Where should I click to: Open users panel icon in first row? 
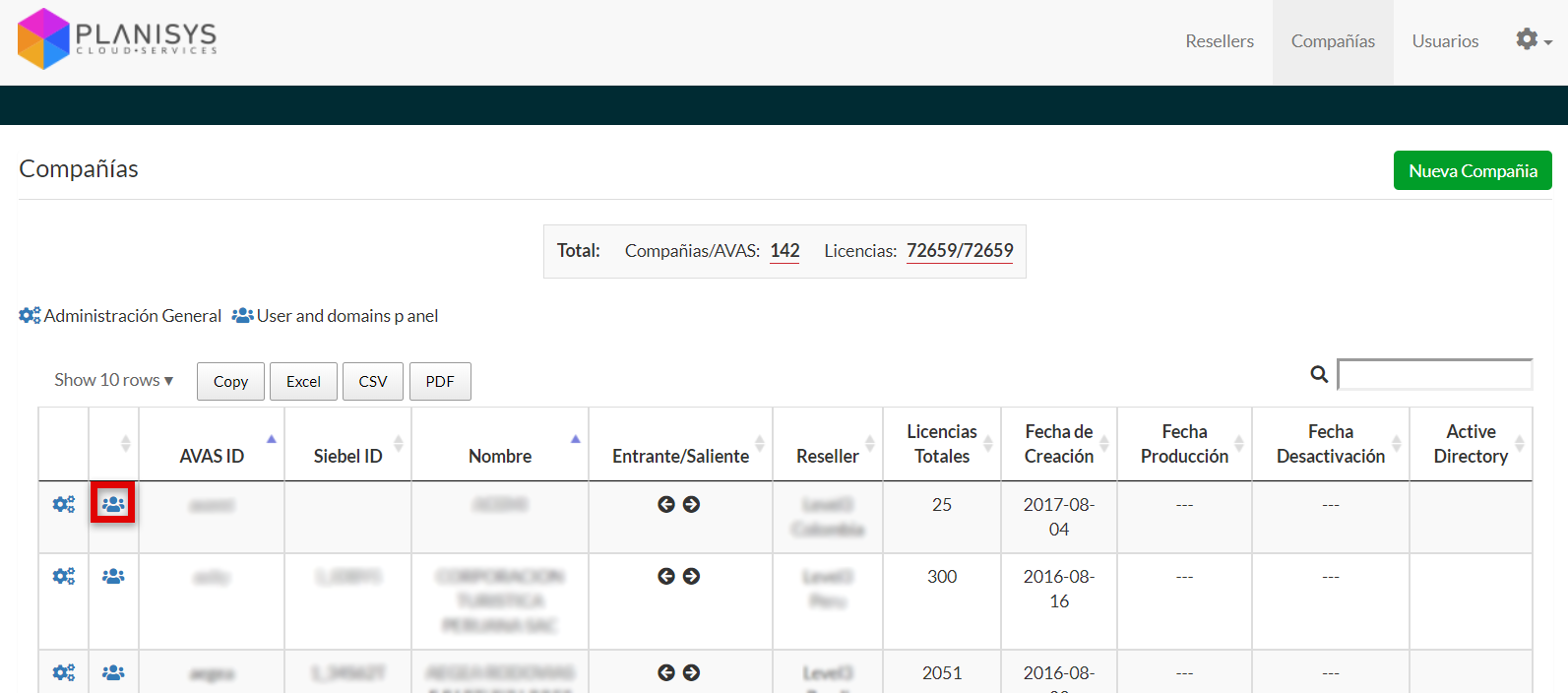[113, 504]
